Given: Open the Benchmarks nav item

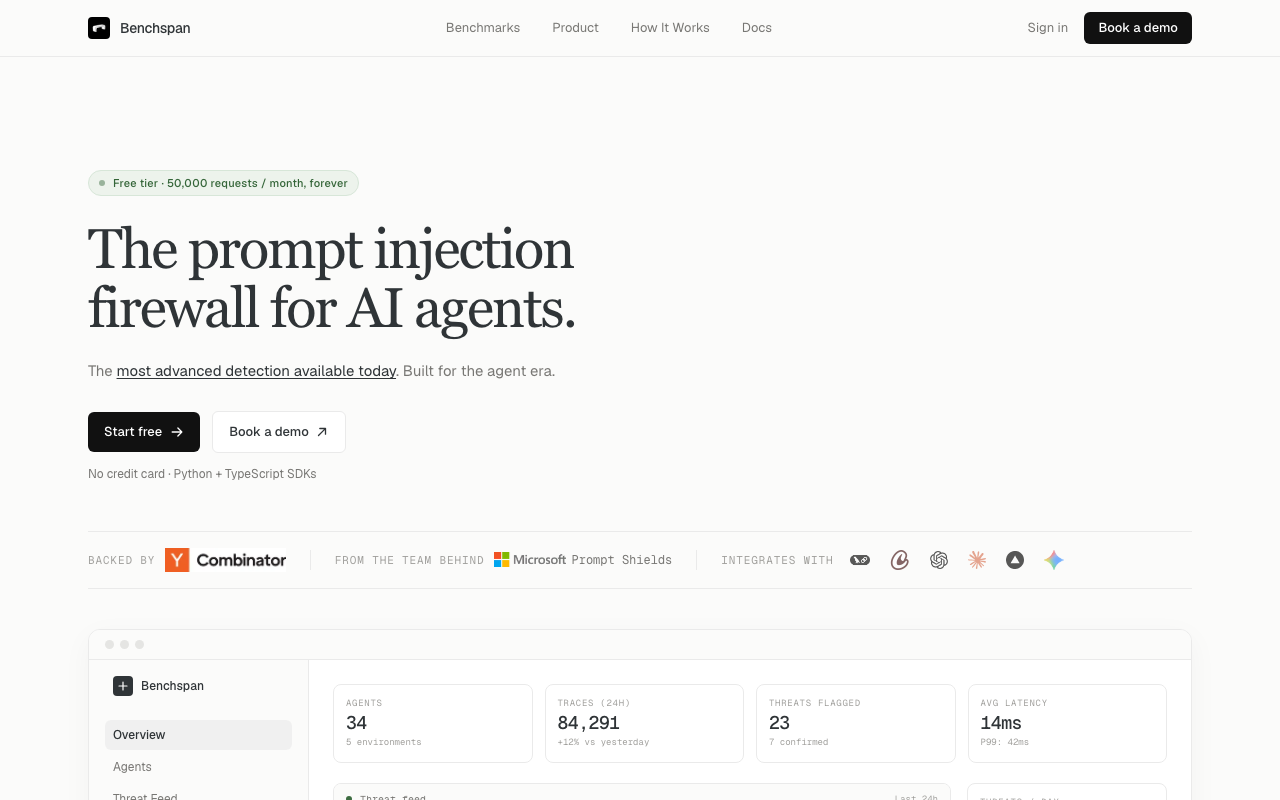Looking at the screenshot, I should pos(483,28).
